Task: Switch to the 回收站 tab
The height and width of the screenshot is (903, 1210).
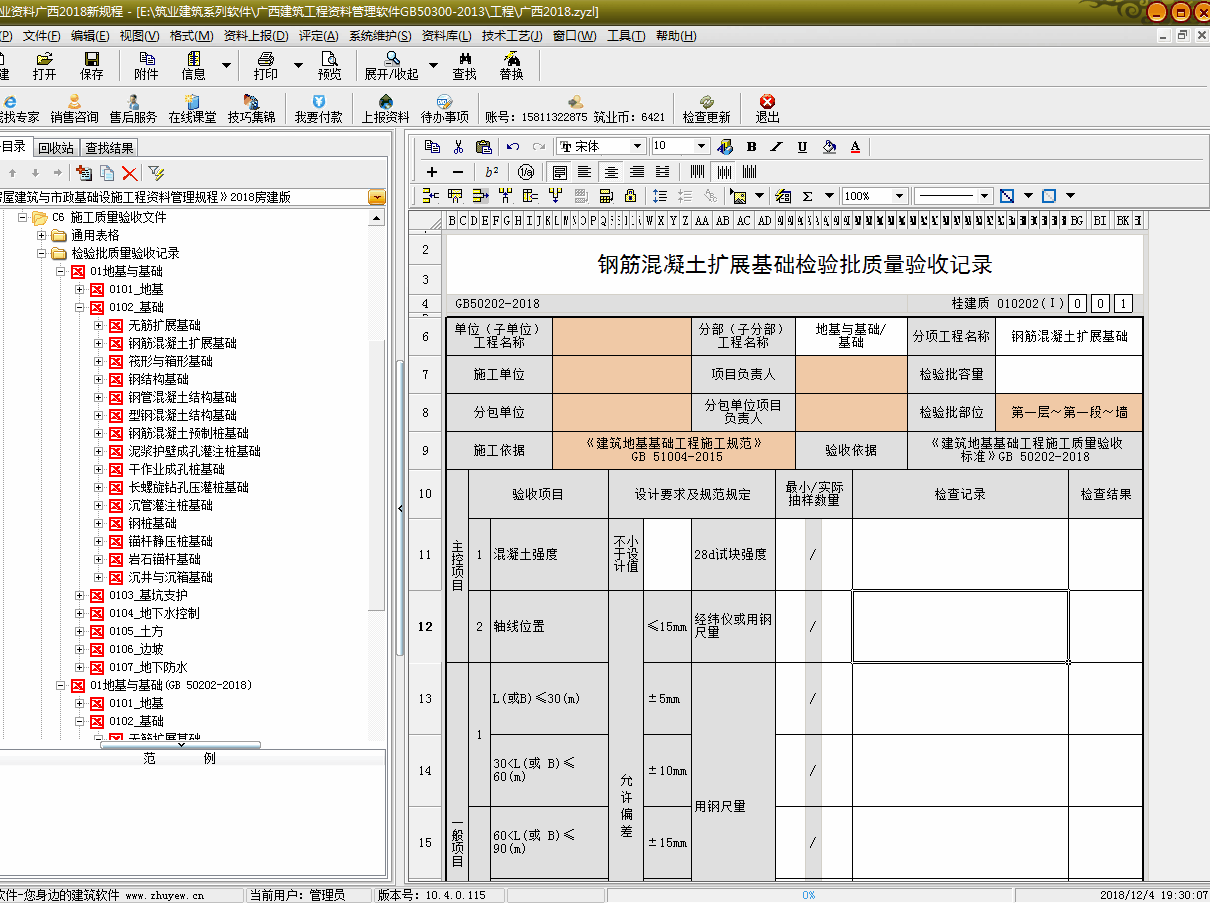Action: pos(56,148)
